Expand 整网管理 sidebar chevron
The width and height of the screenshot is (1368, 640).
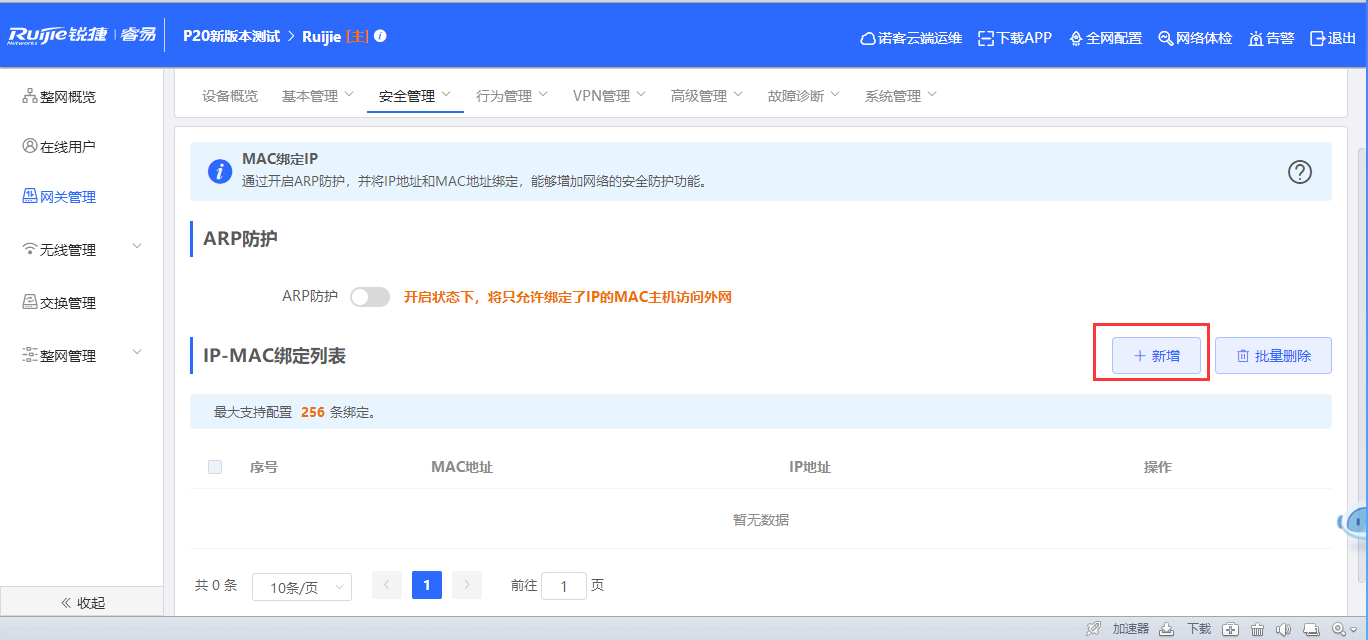coord(138,352)
